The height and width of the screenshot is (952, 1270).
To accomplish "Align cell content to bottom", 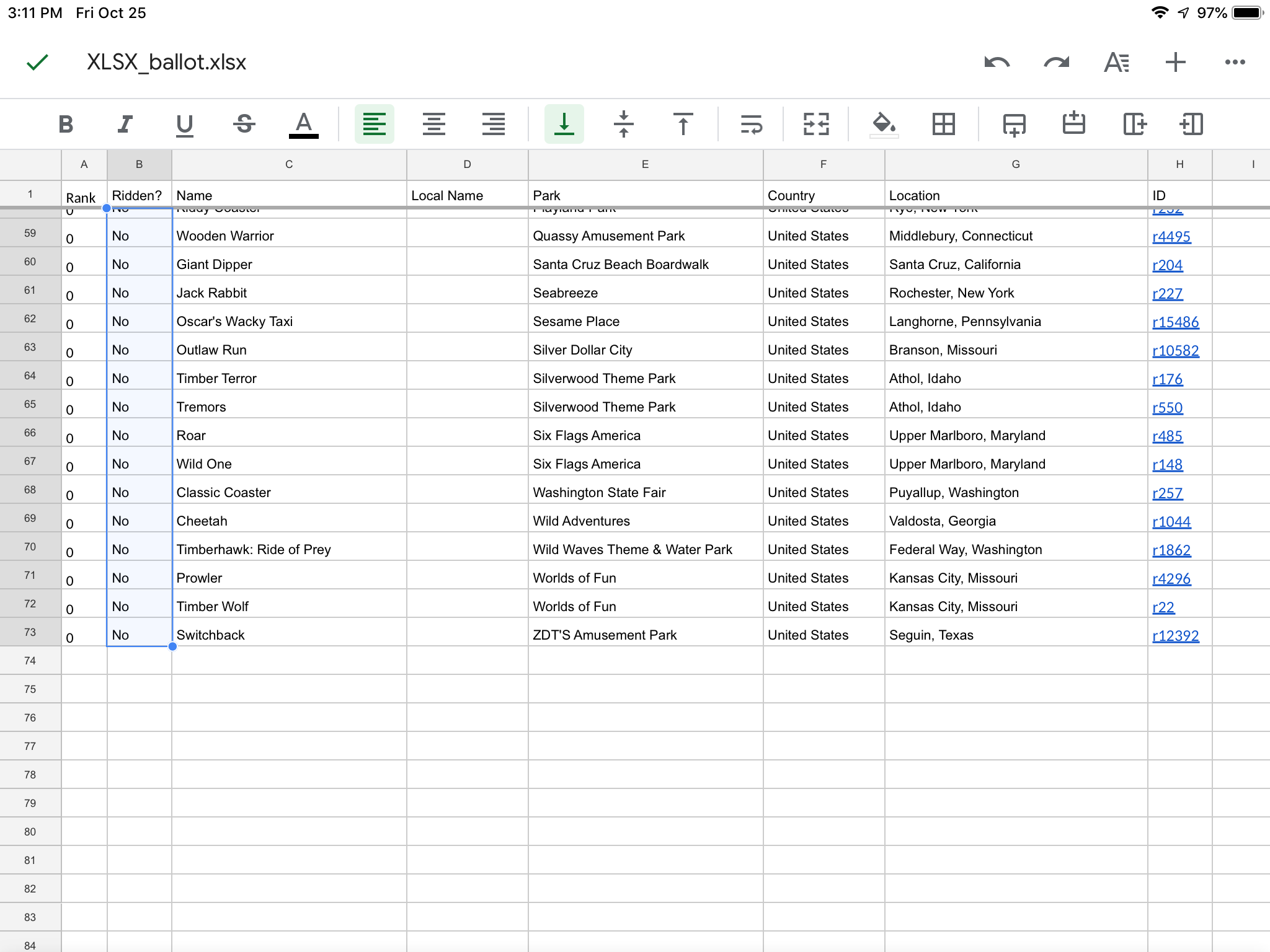I will pyautogui.click(x=564, y=124).
